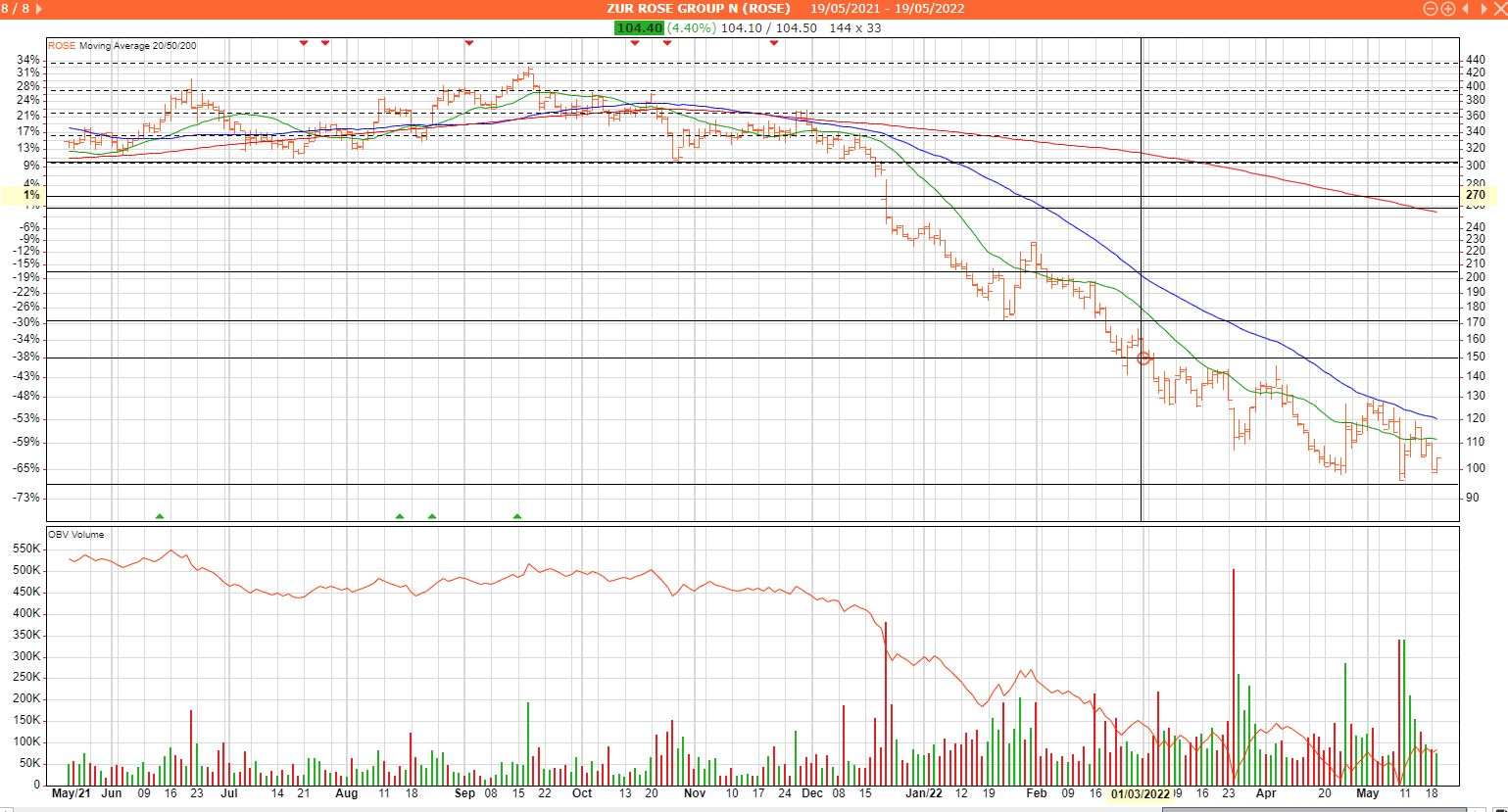Click the arrow beside 8 / 8 counter
This screenshot has width=1508, height=812.
point(37,9)
